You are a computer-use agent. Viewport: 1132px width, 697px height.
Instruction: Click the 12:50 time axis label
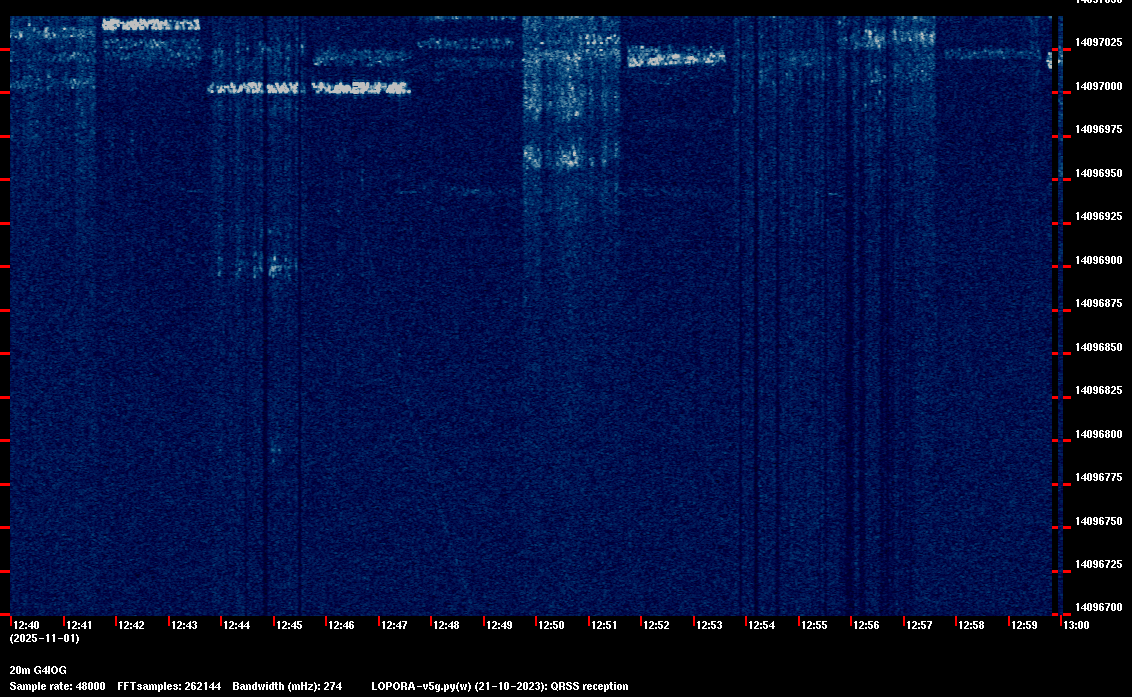[x=552, y=625]
